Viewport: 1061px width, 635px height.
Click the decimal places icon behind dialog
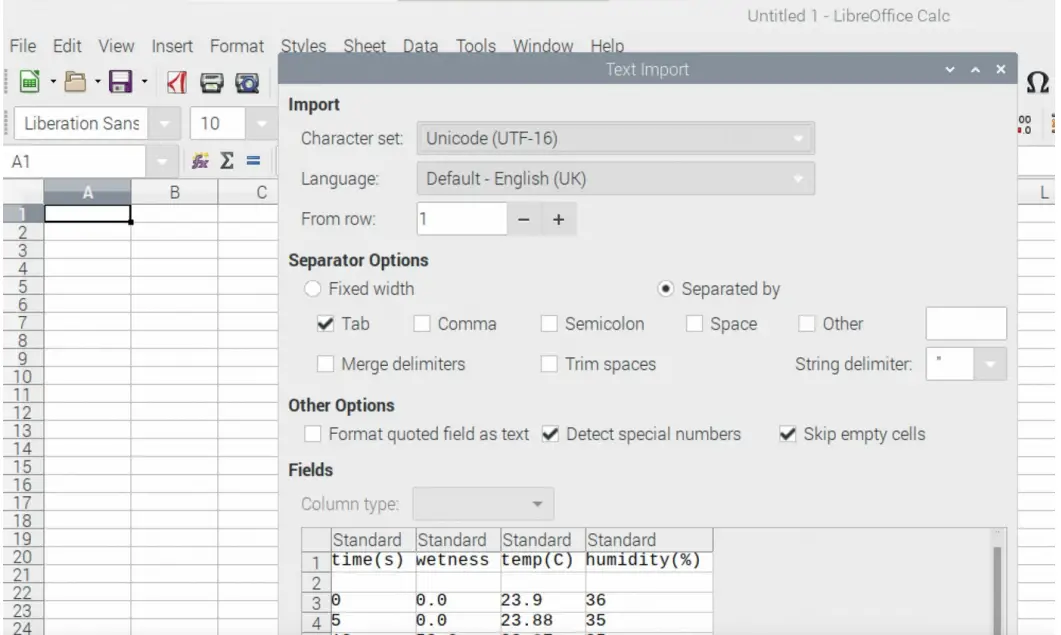click(x=1024, y=124)
